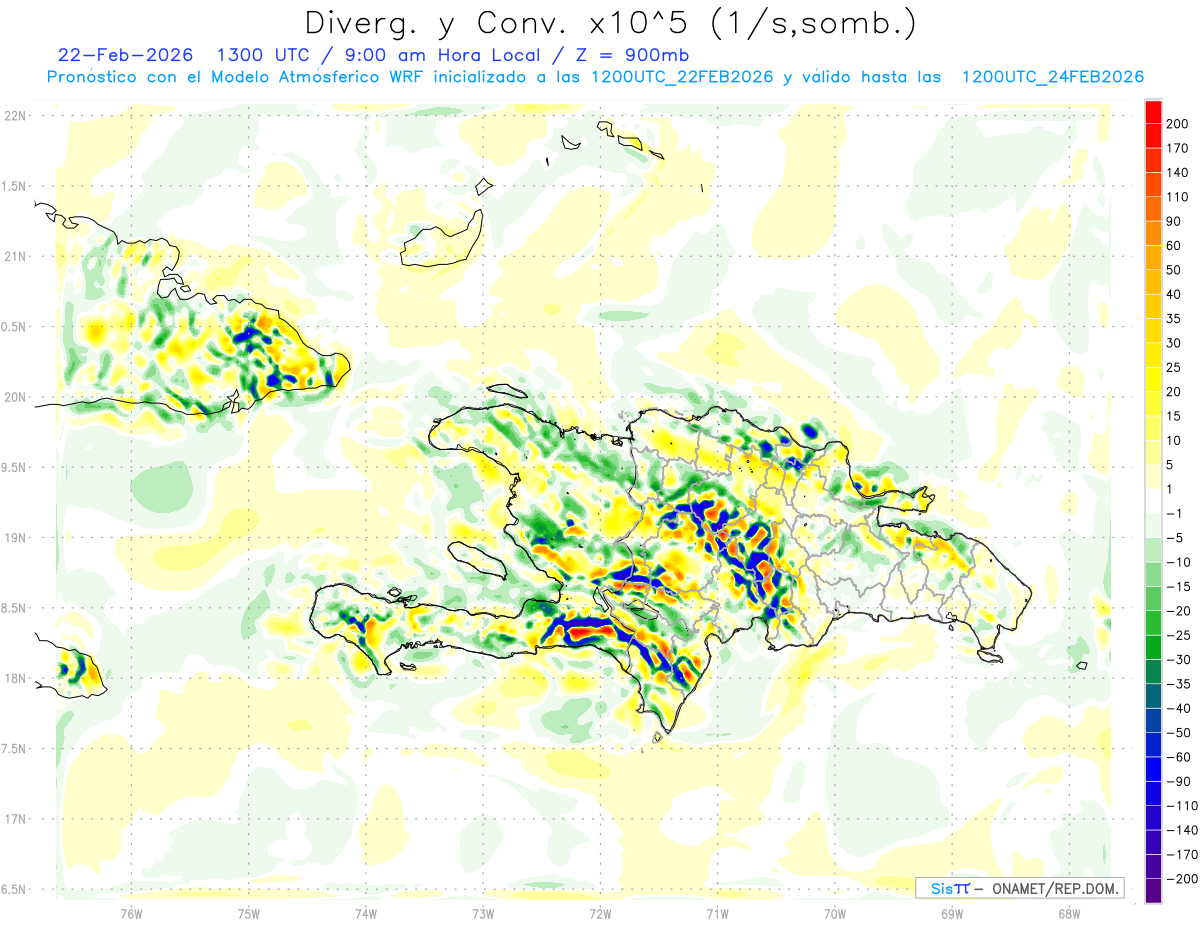
Task: Click the white colorbar swatch between 1 and -1
Action: pyautogui.click(x=1153, y=501)
